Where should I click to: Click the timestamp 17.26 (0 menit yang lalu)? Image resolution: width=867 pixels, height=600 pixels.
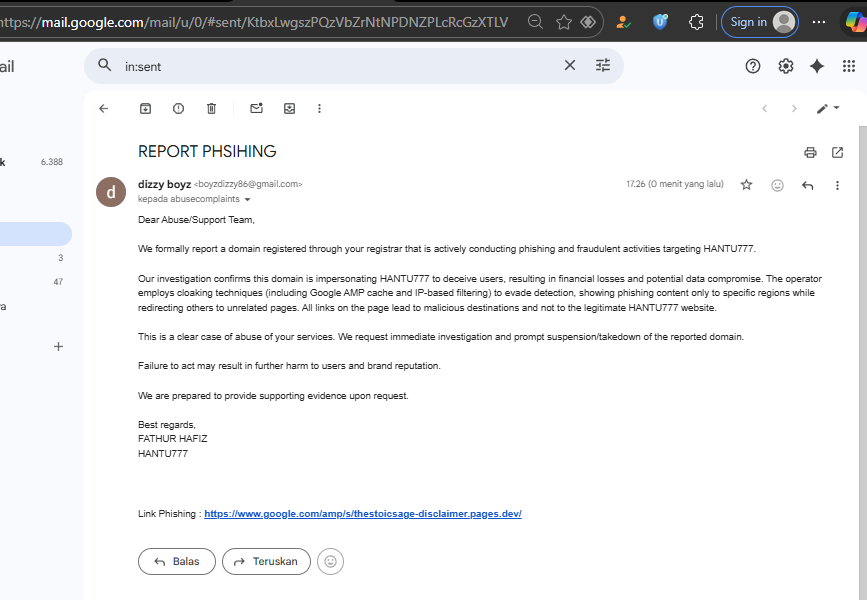pos(675,184)
